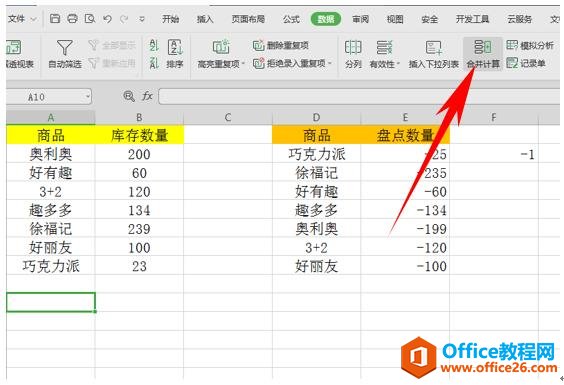Click the 有效性 data validation icon
The height and width of the screenshot is (385, 564).
(x=384, y=47)
